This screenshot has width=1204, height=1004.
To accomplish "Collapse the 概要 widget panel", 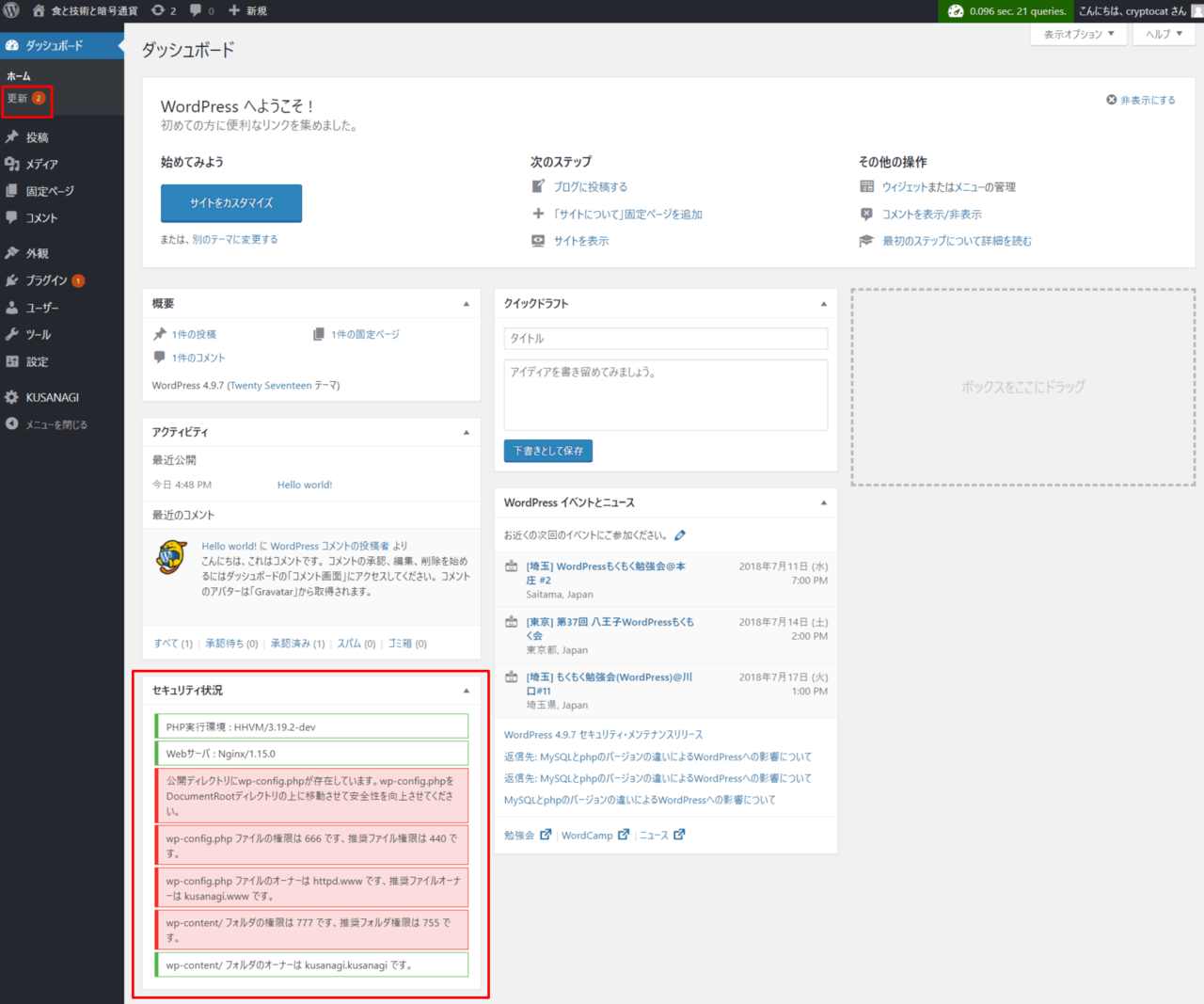I will point(467,304).
